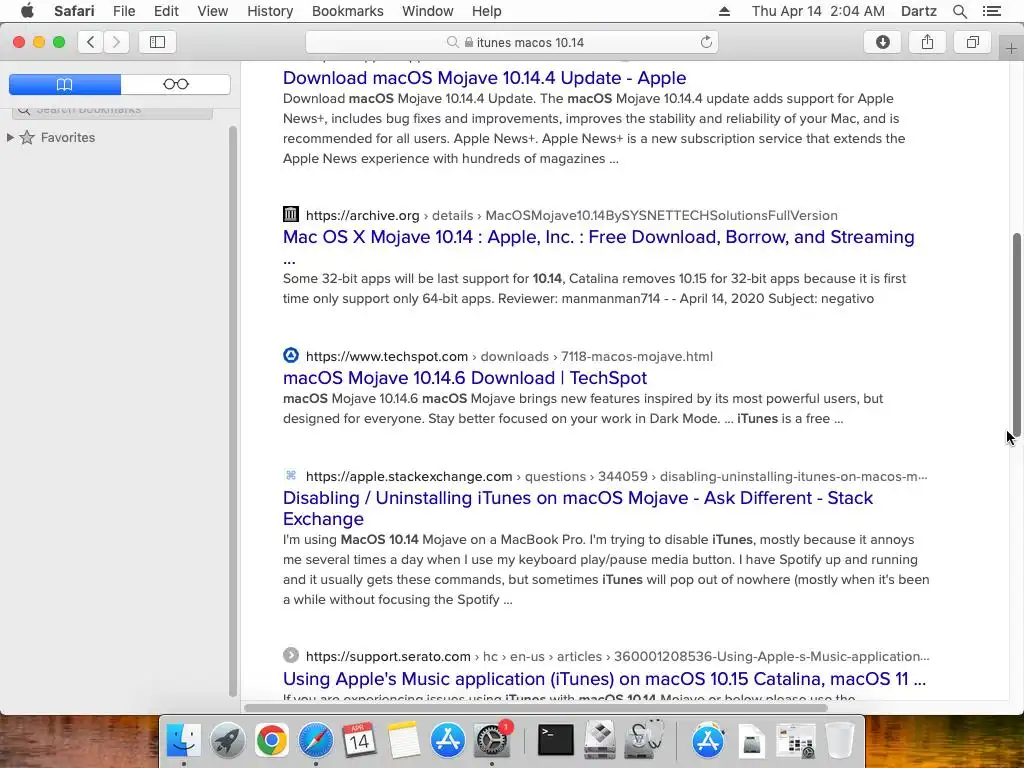Open Using Apple's Music application Serato link

click(x=604, y=679)
